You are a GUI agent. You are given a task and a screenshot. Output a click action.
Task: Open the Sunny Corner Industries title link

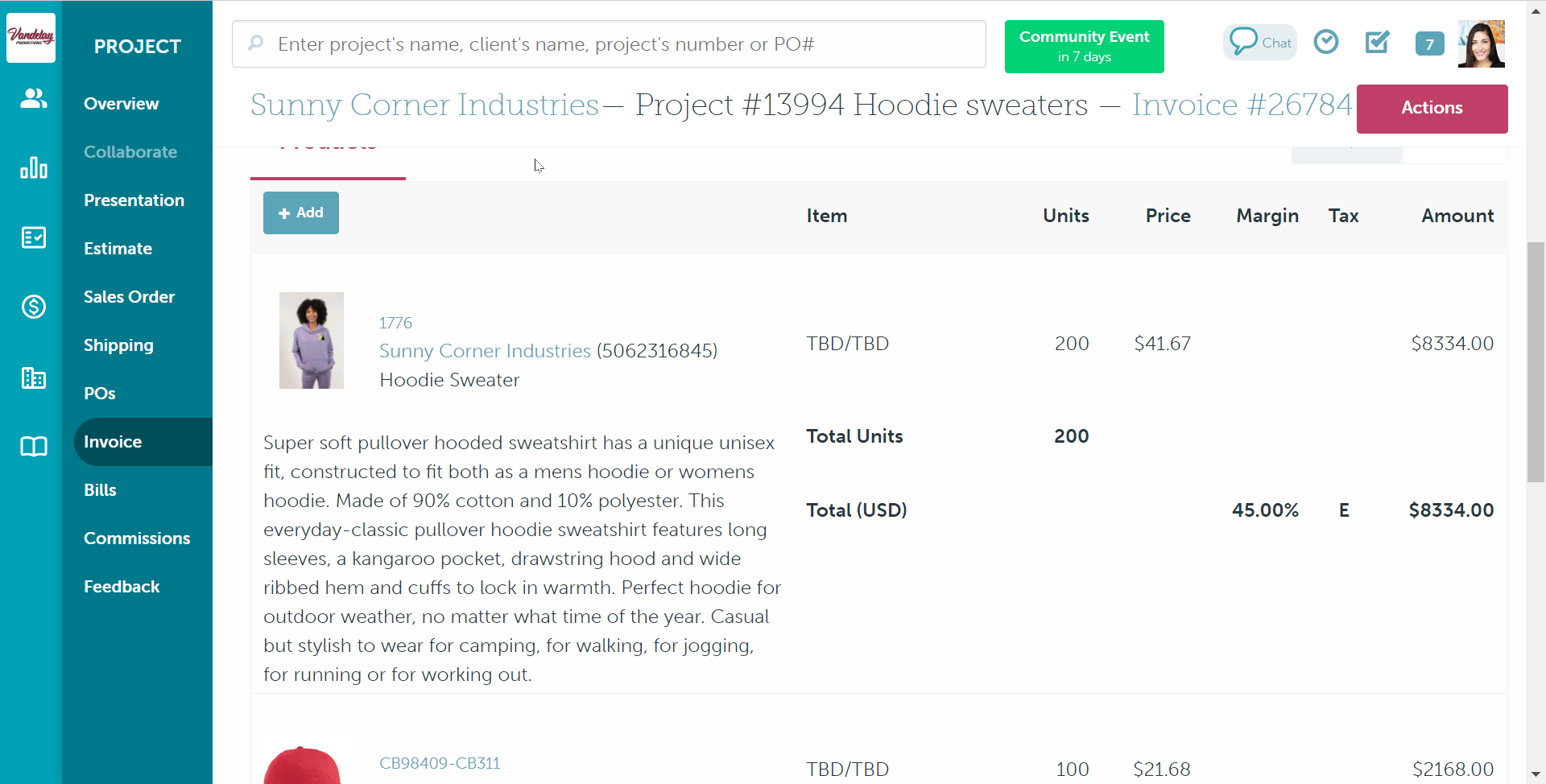tap(424, 105)
